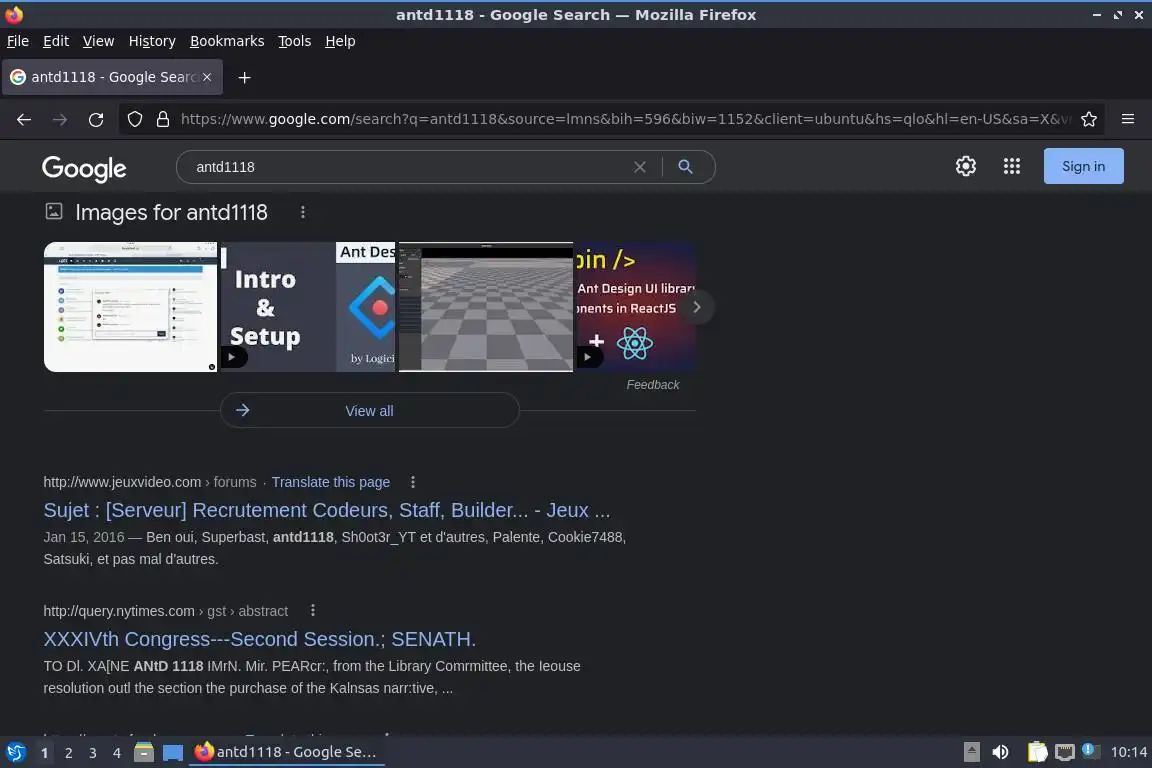This screenshot has height=768, width=1152.
Task: Open the taskbar start menu icon
Action: [x=15, y=752]
